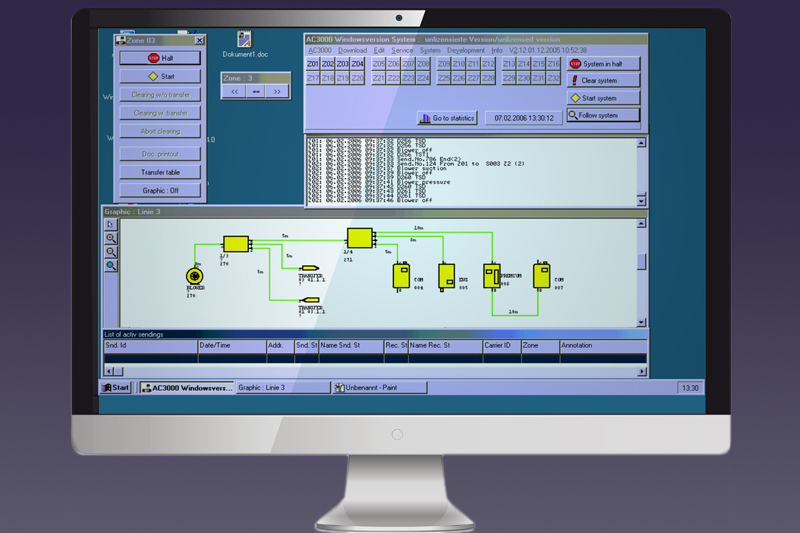Click Follow system magnifier button
This screenshot has width=800, height=533.
click(603, 115)
